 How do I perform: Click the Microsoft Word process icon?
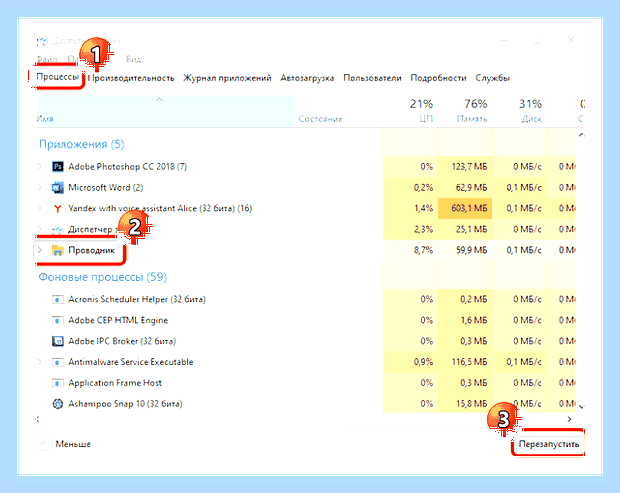point(58,187)
